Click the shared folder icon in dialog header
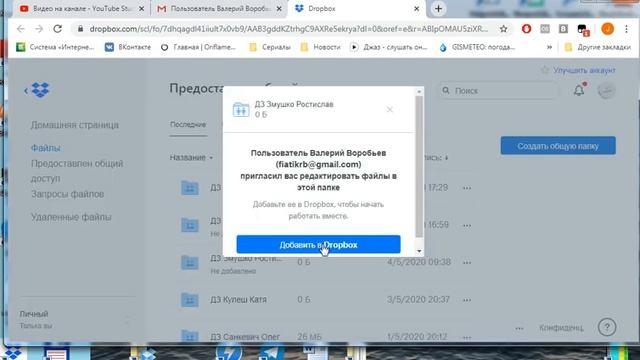This screenshot has width=640, height=360. coord(241,109)
